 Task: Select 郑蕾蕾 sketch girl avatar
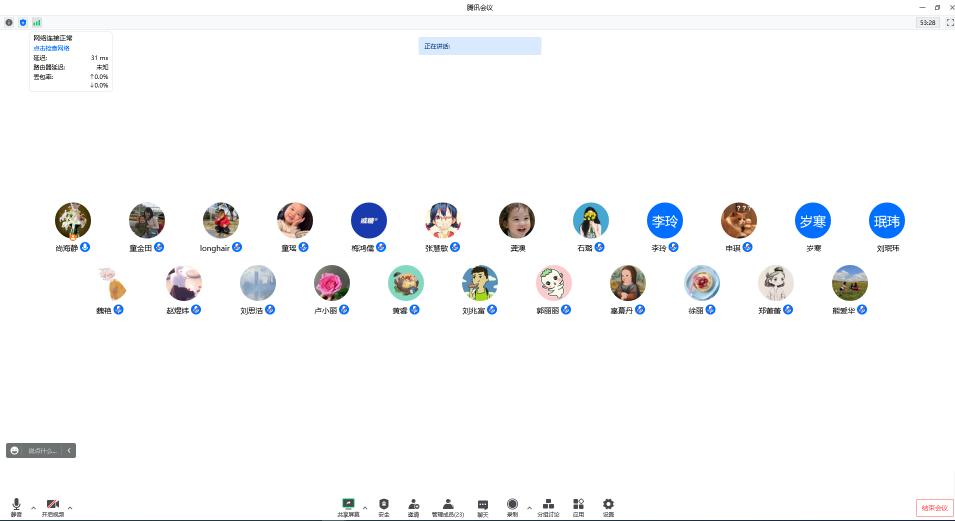[776, 283]
